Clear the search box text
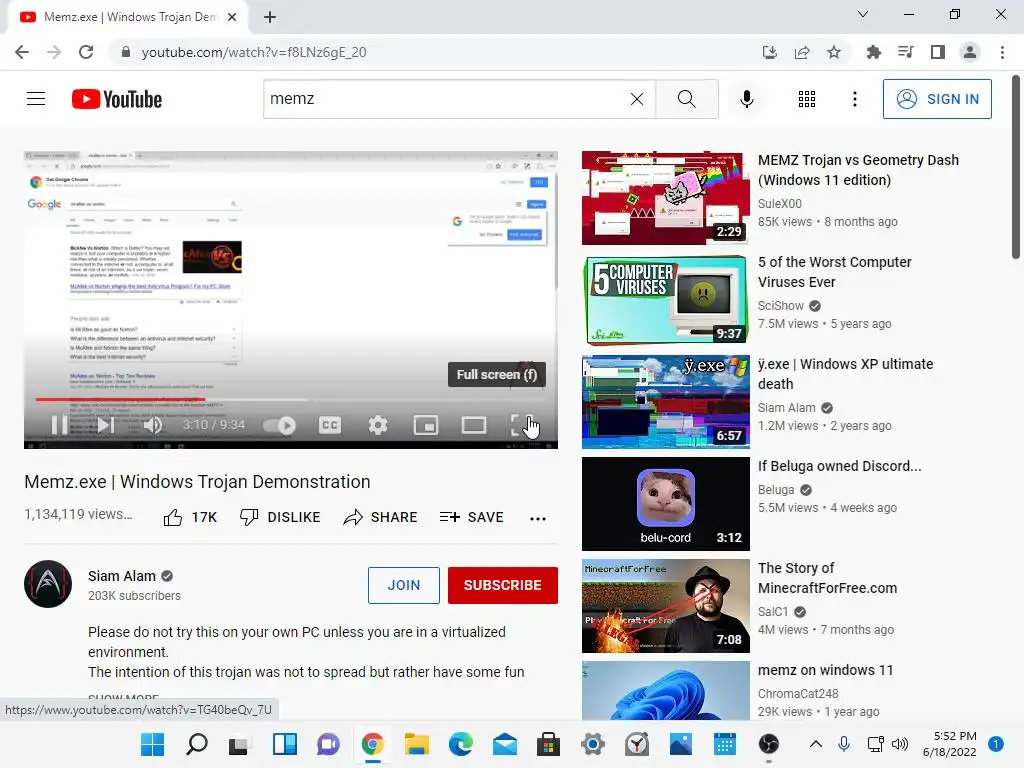 click(x=637, y=99)
